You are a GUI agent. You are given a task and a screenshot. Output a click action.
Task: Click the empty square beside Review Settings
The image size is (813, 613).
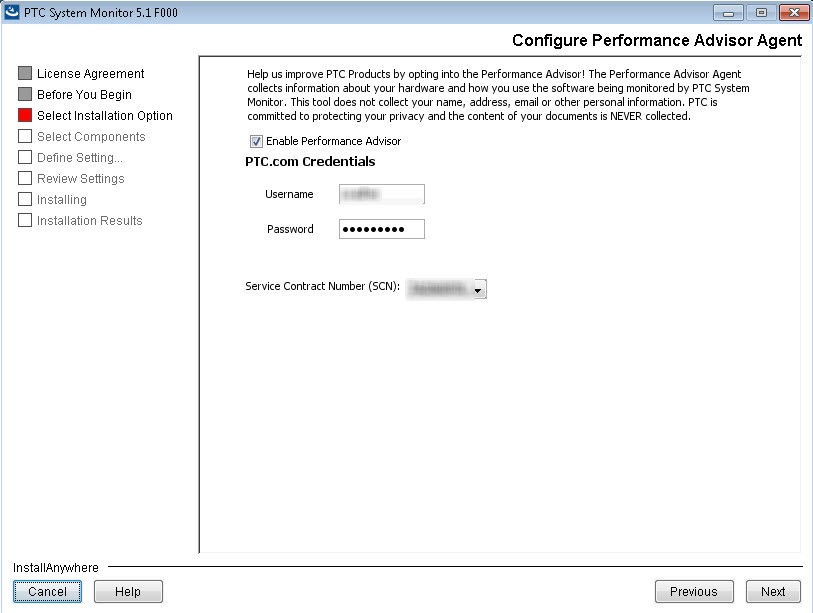click(x=25, y=178)
